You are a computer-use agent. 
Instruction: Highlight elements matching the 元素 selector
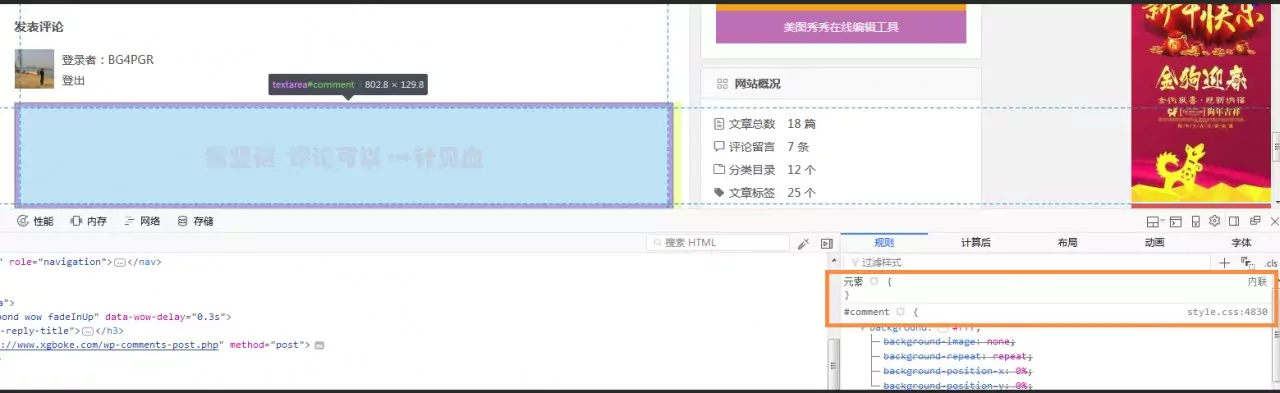tap(873, 282)
